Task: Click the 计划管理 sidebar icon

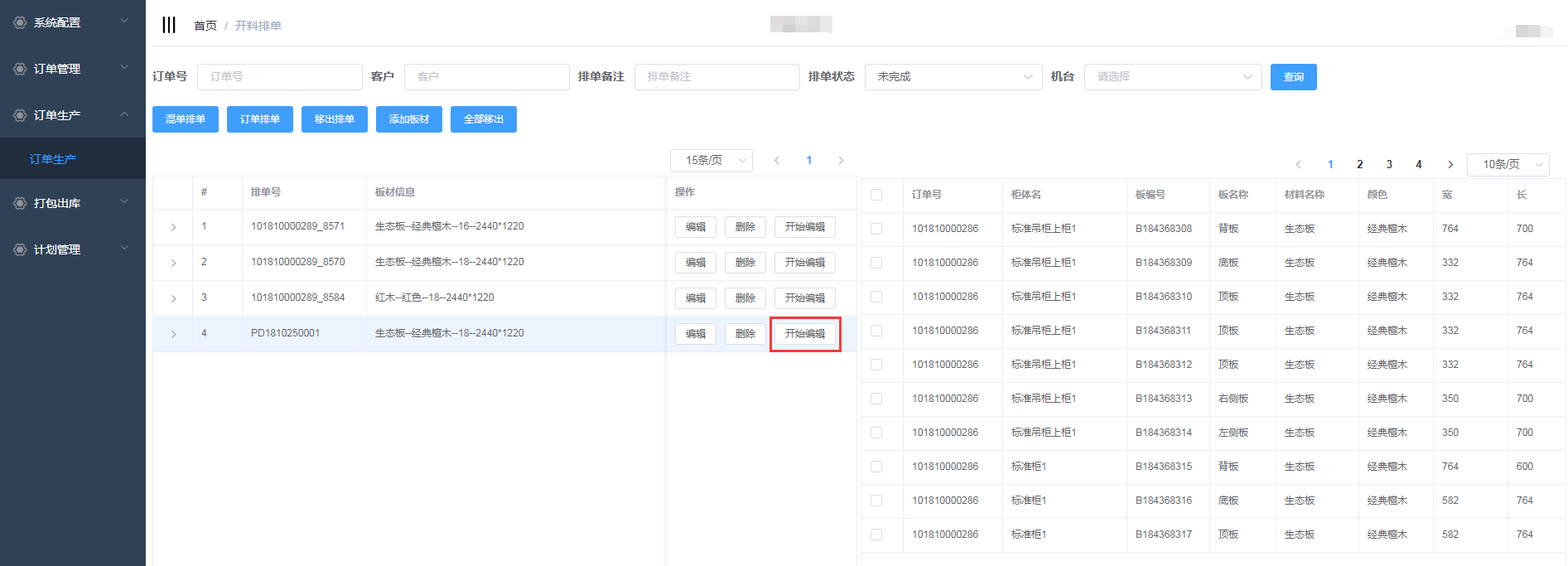Action: [x=20, y=249]
